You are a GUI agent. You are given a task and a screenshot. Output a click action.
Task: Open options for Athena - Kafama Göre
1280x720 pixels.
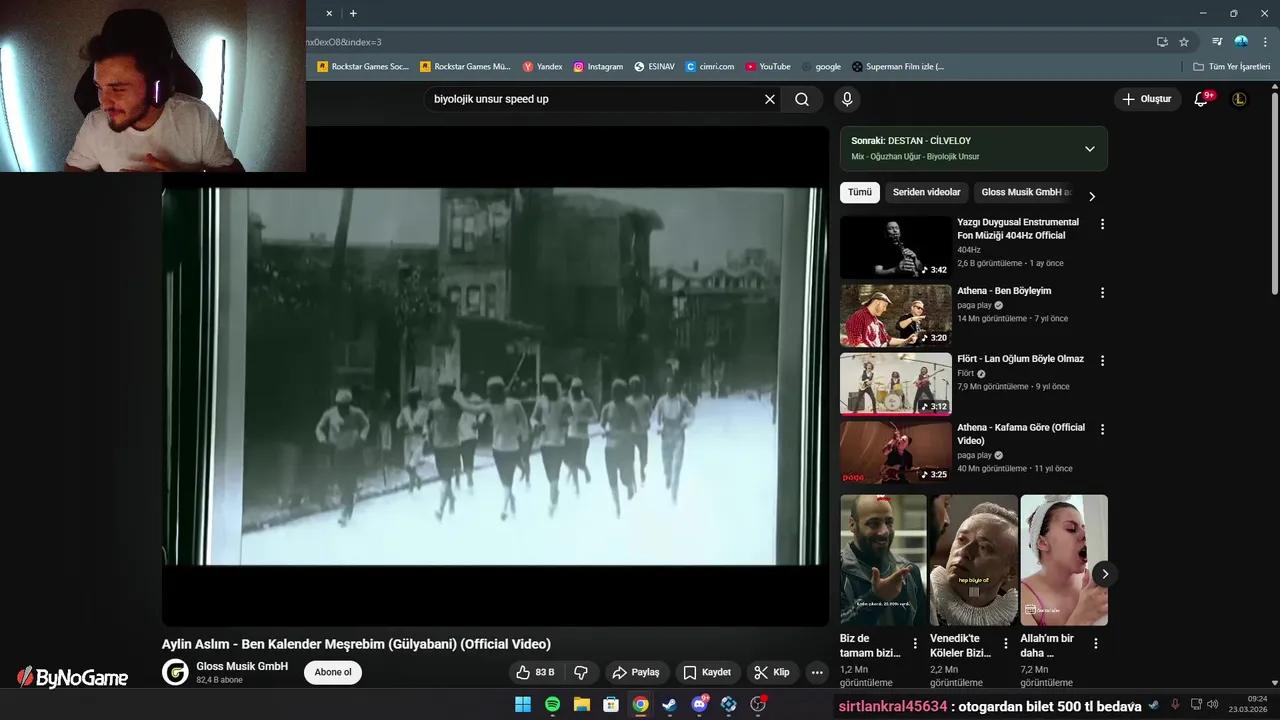(1103, 429)
